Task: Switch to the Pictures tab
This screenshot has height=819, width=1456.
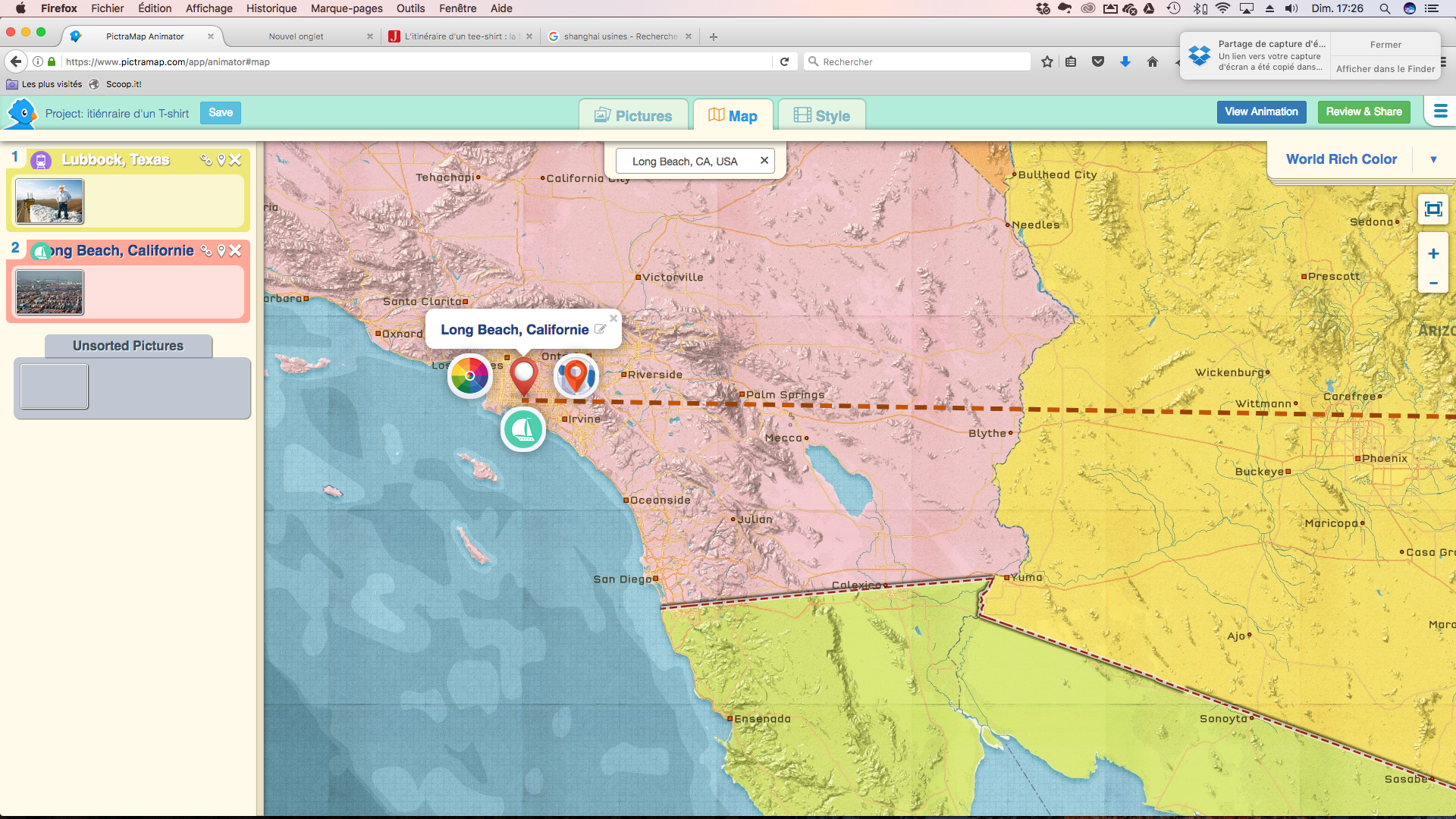Action: coord(633,116)
